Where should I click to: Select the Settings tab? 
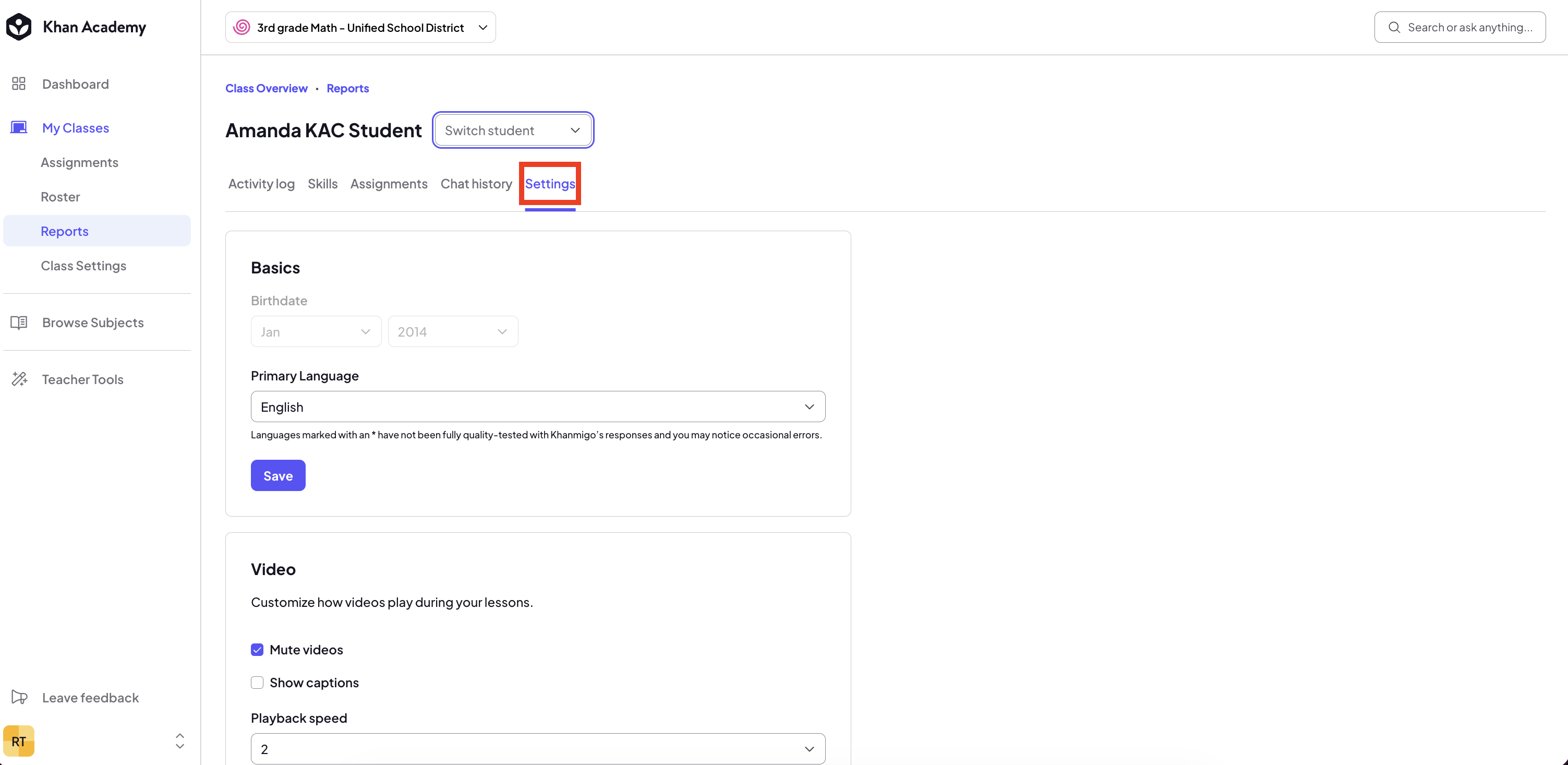click(x=550, y=184)
